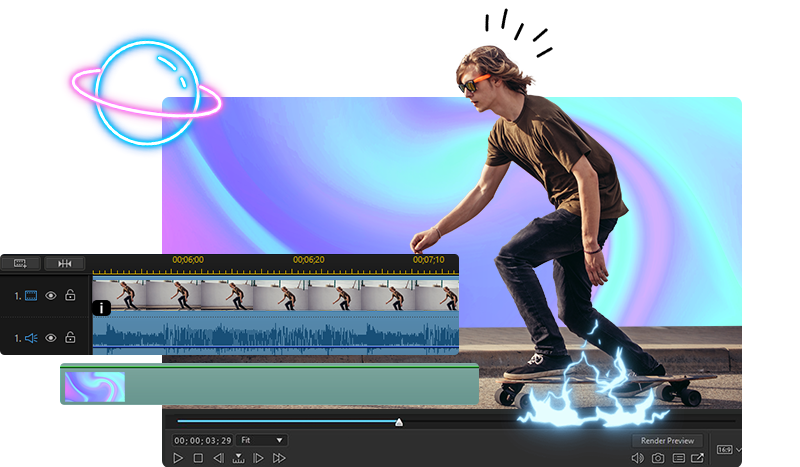Toggle audio track 1 eye icon
This screenshot has width=800, height=467.
click(x=51, y=338)
